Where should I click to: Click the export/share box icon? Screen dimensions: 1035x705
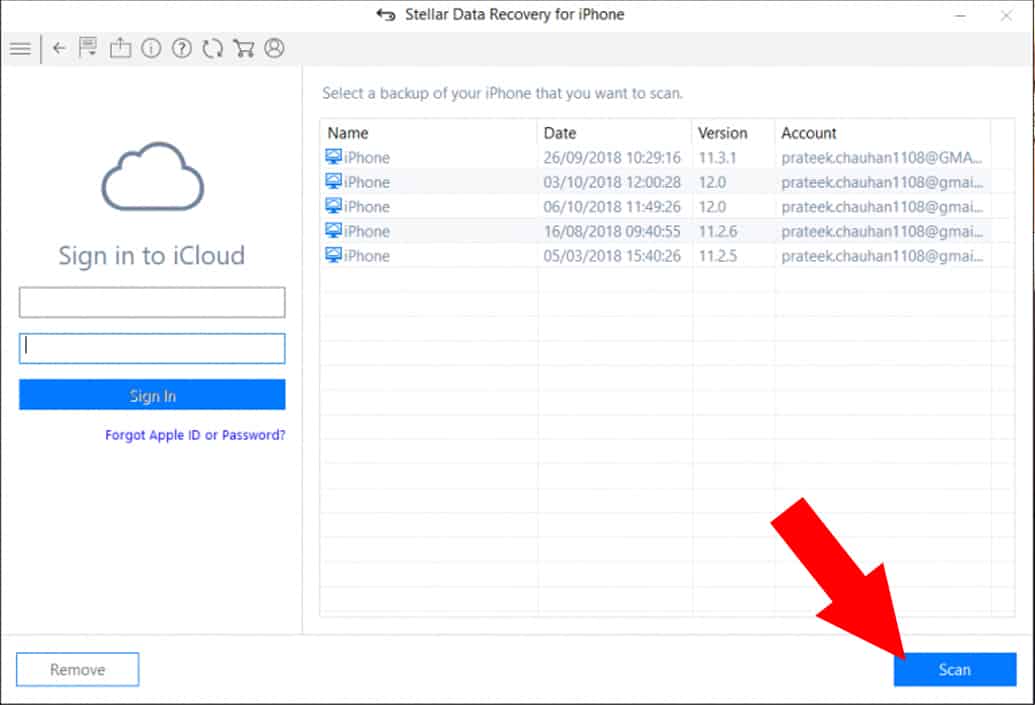pyautogui.click(x=120, y=48)
